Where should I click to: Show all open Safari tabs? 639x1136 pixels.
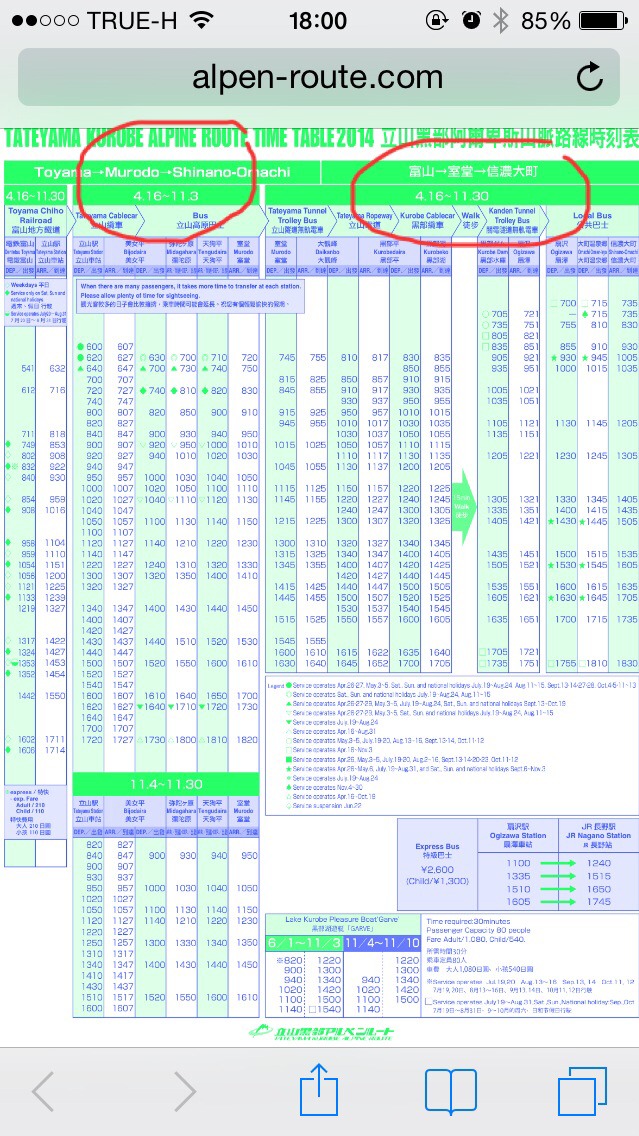click(582, 1092)
